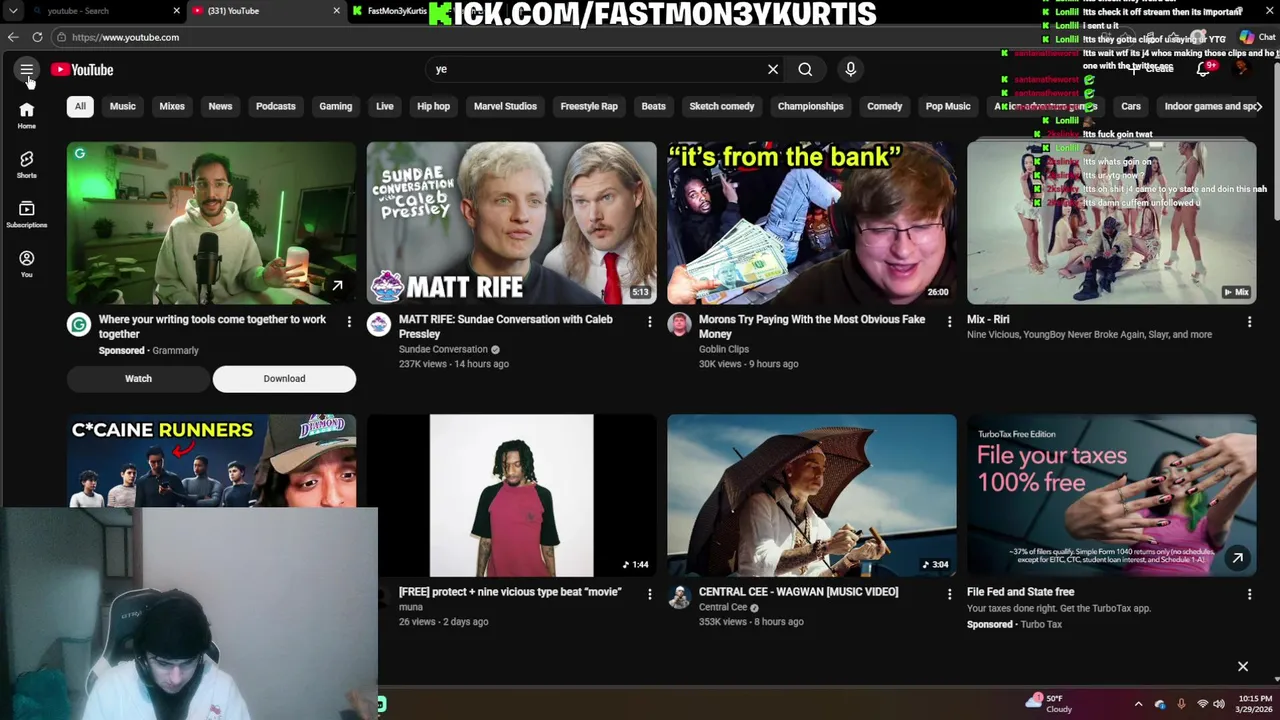Screen dimensions: 1280x720
Task: Open taskbar clock and date
Action: coord(1254,704)
